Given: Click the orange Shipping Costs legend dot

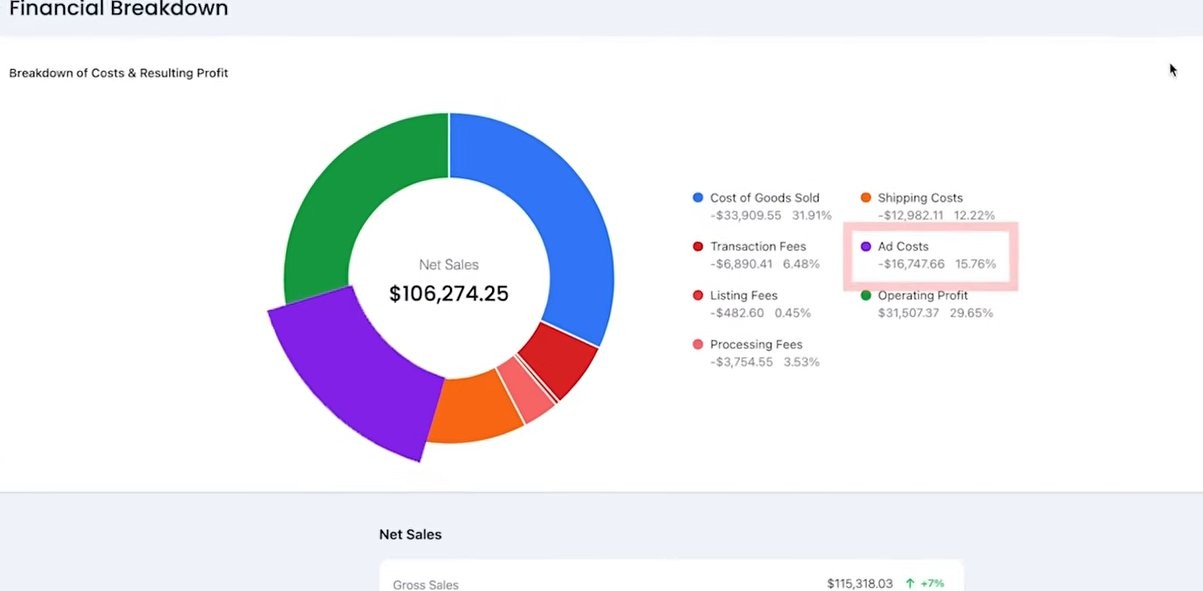Looking at the screenshot, I should click(x=866, y=198).
